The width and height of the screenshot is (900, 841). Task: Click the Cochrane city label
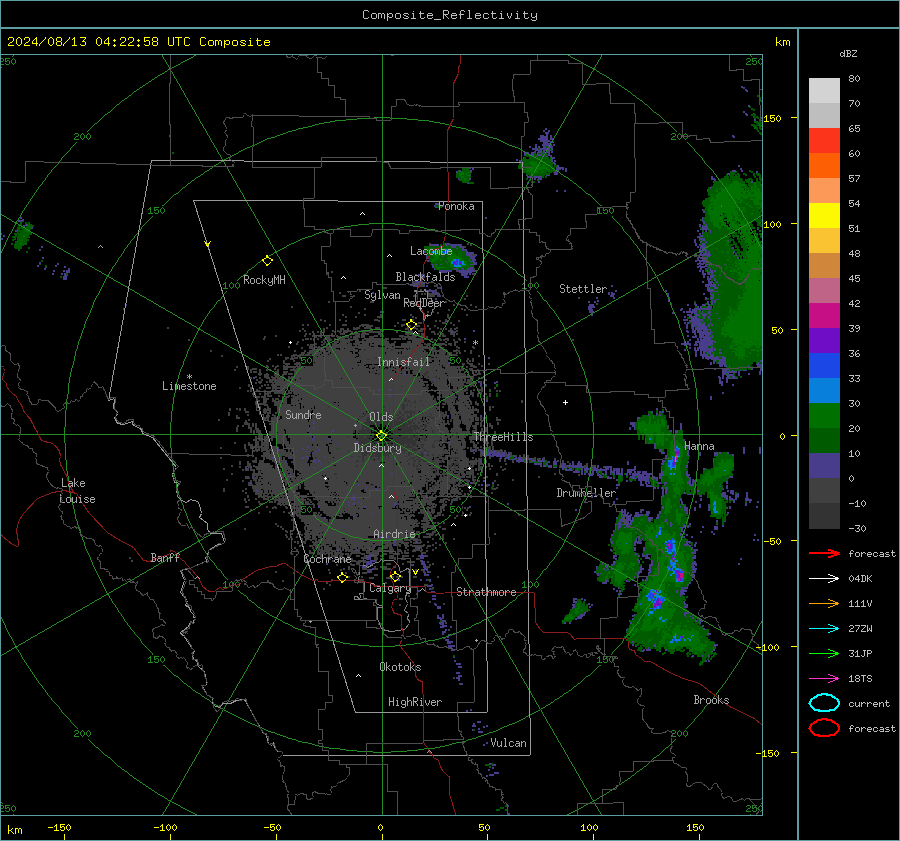coord(327,559)
